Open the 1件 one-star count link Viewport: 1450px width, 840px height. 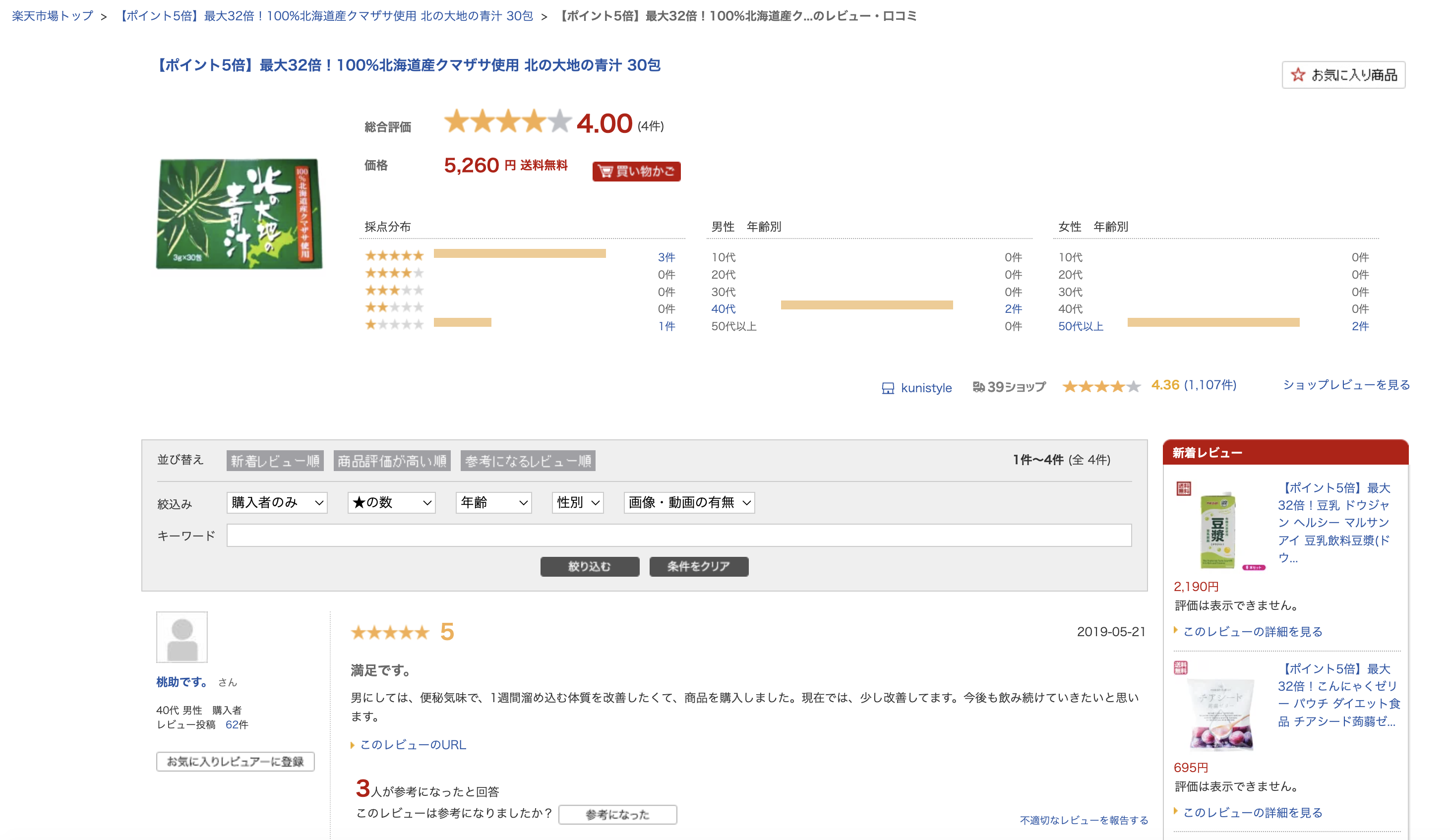point(666,326)
